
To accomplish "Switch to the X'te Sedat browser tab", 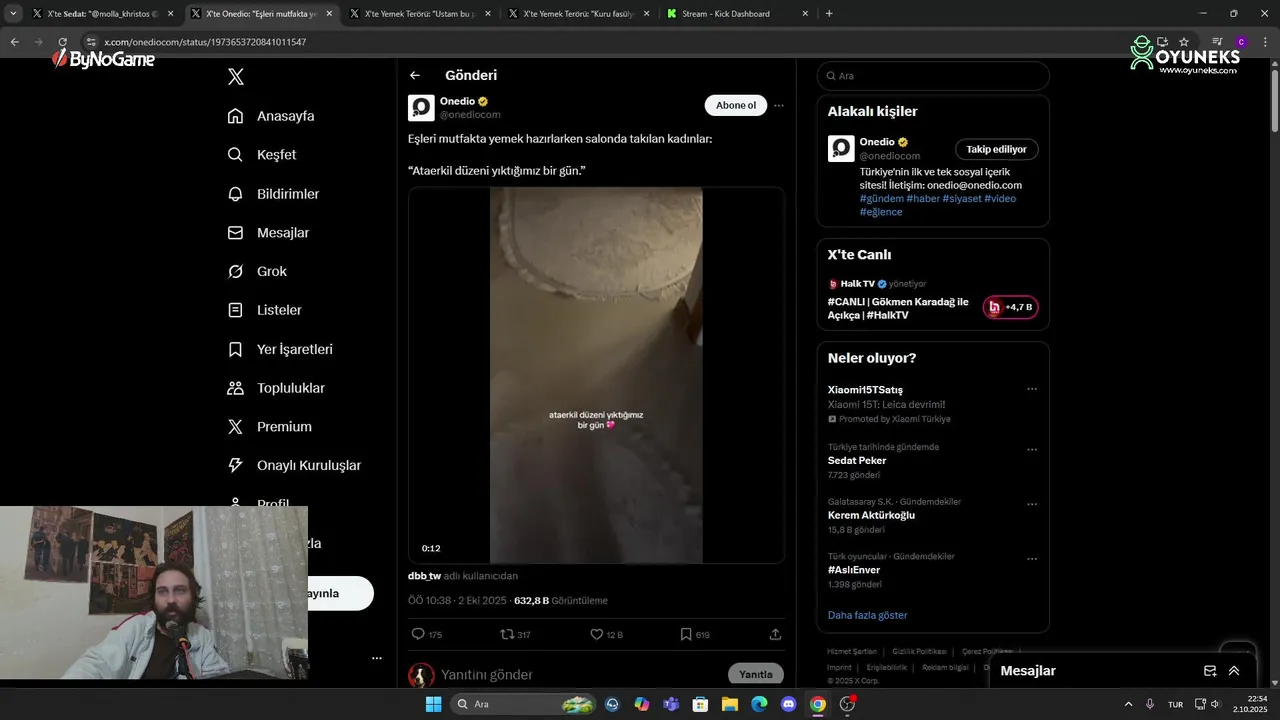I will [x=104, y=14].
